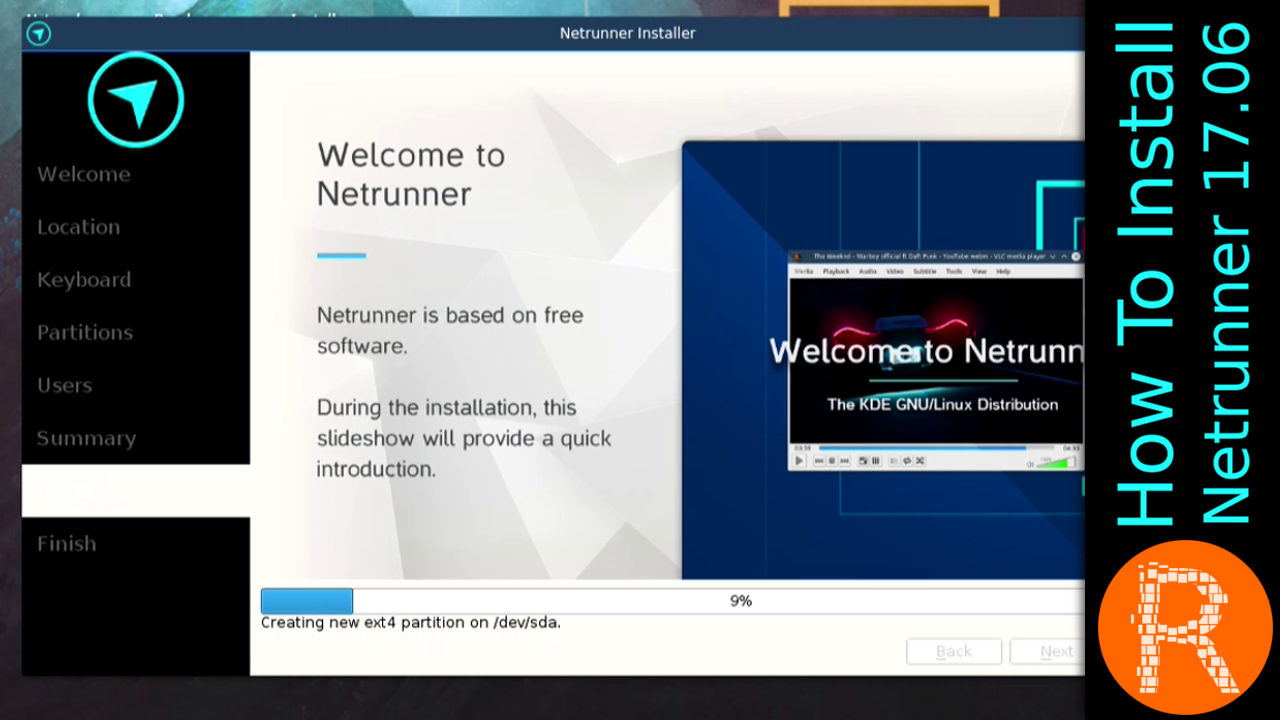Click the "Welcome to Netrunner" slideshow heading

(411, 174)
